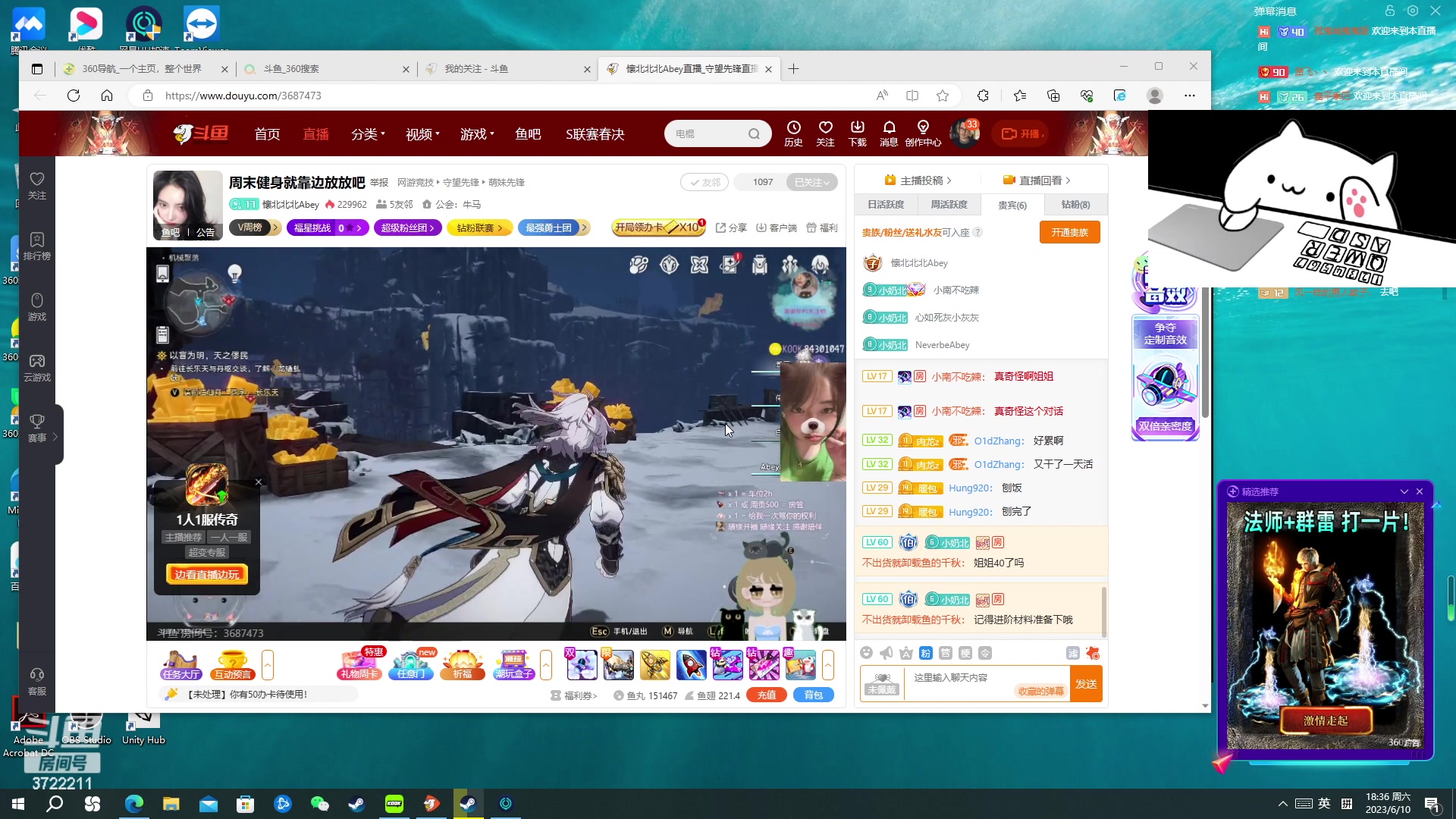
Task: Click the orange 发送 send button
Action: pyautogui.click(x=1086, y=684)
